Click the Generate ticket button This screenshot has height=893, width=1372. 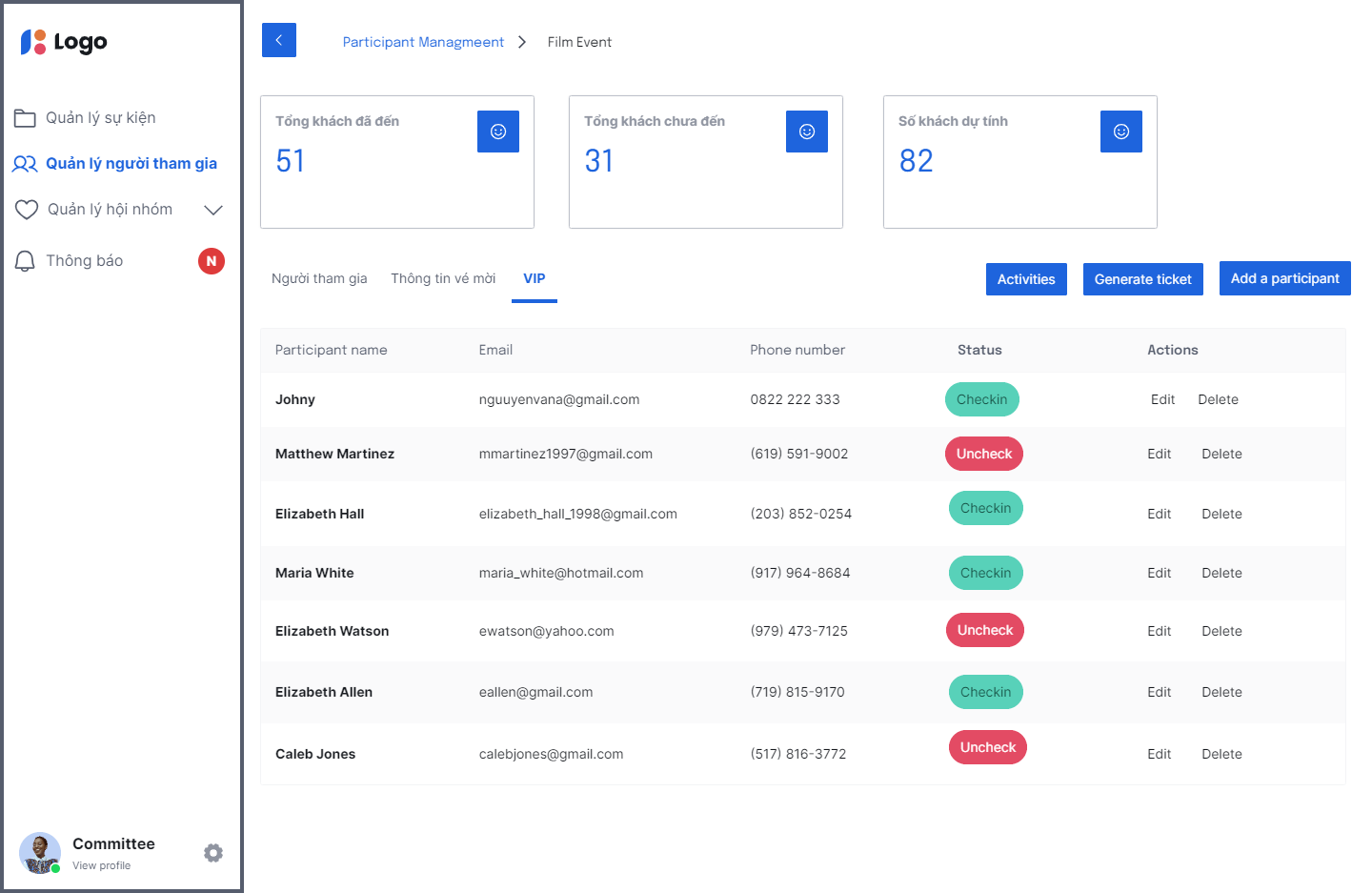(x=1142, y=279)
